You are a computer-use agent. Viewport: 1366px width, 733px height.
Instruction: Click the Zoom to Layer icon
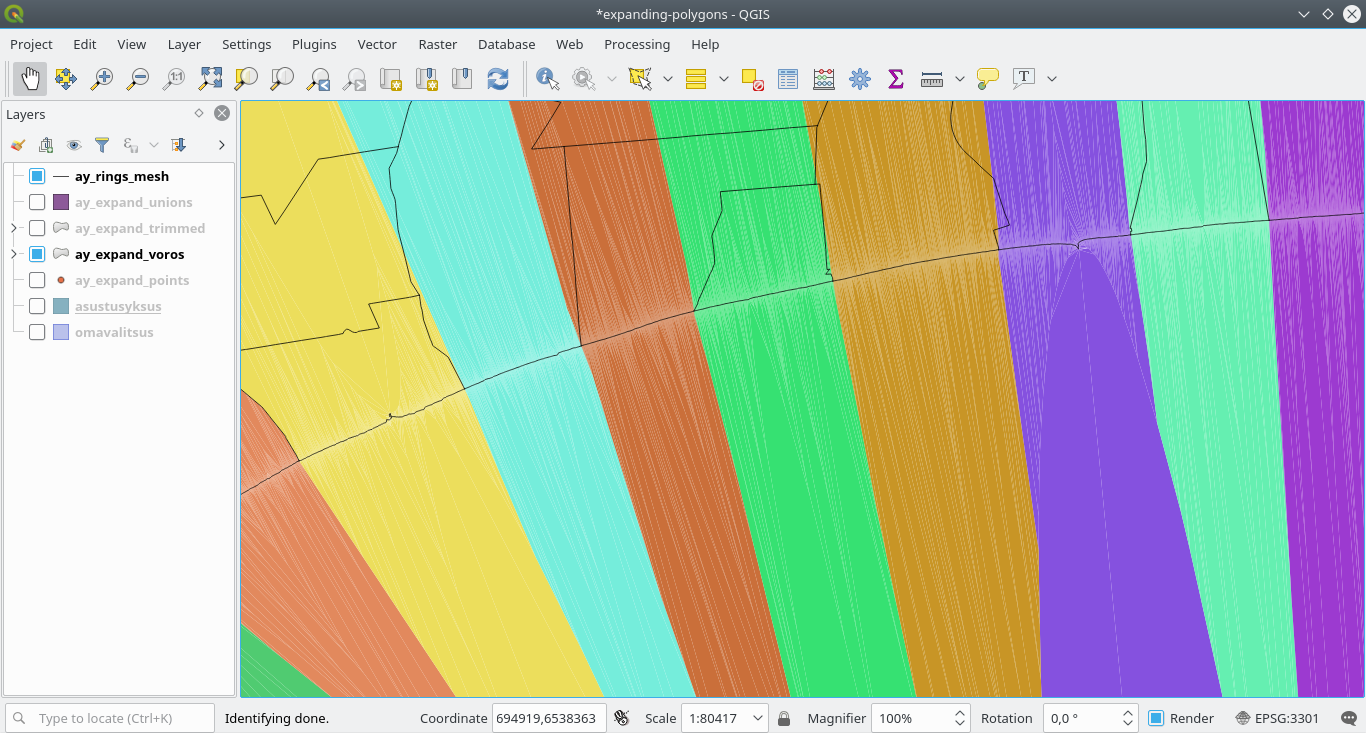click(x=282, y=78)
